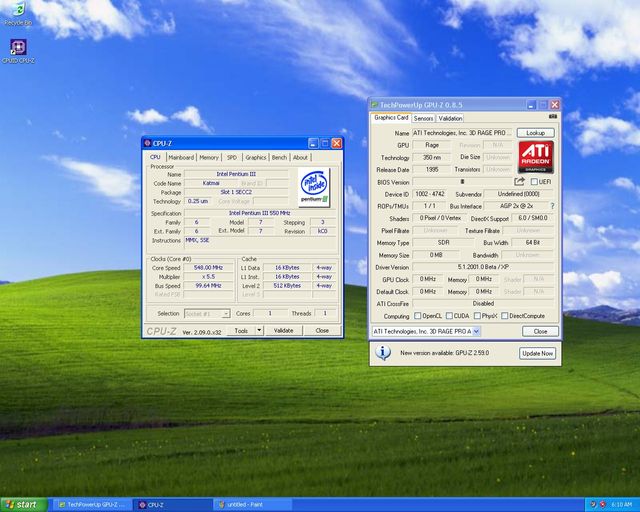Viewport: 640px width, 512px height.
Task: Click the Intel Inside Pentium III logo
Action: coord(314,188)
